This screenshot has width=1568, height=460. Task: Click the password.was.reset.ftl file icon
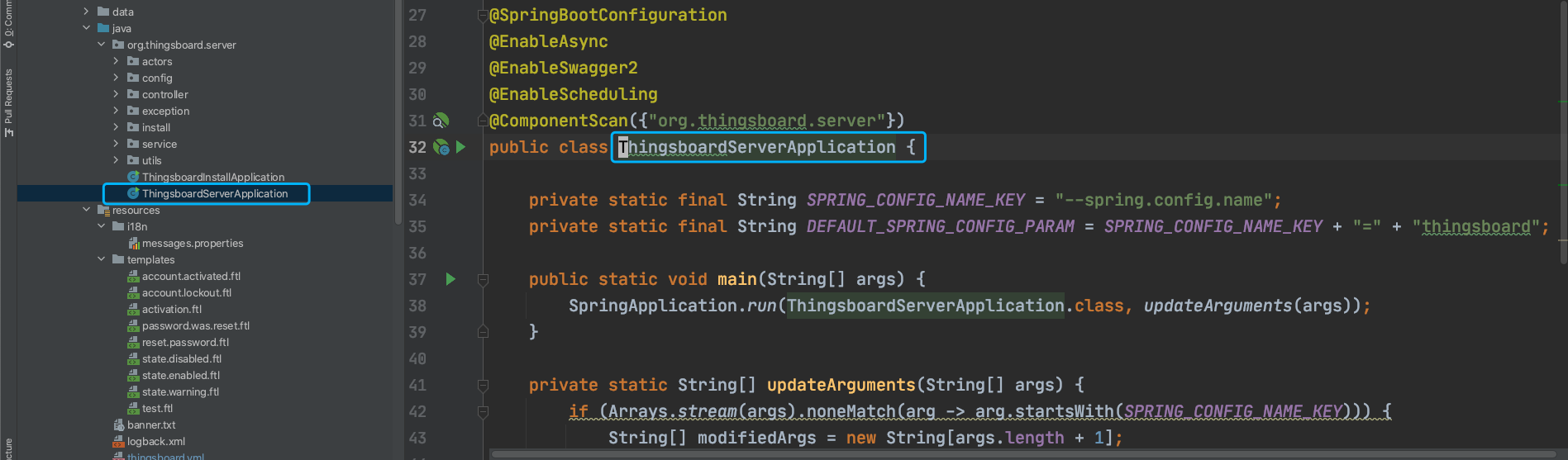133,325
